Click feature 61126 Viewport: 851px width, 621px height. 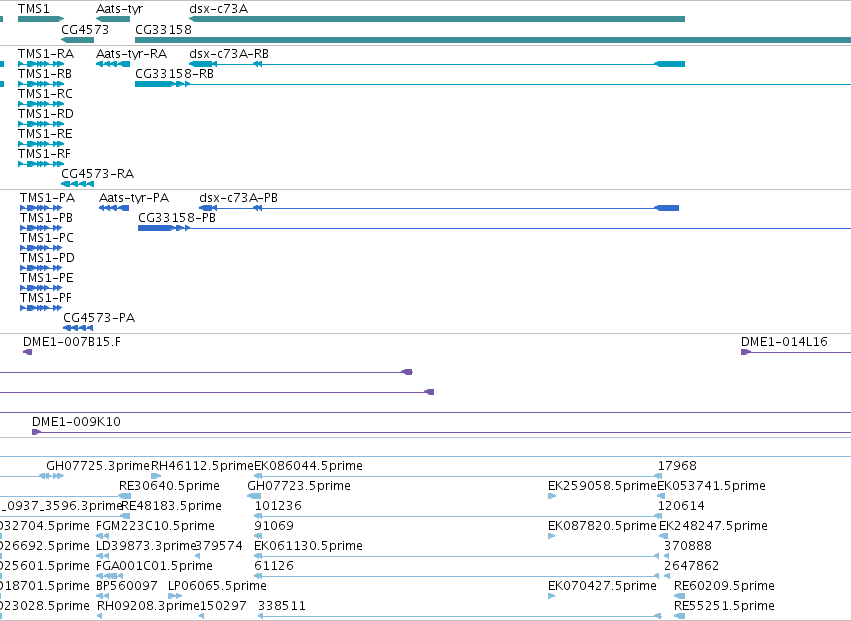[274, 566]
